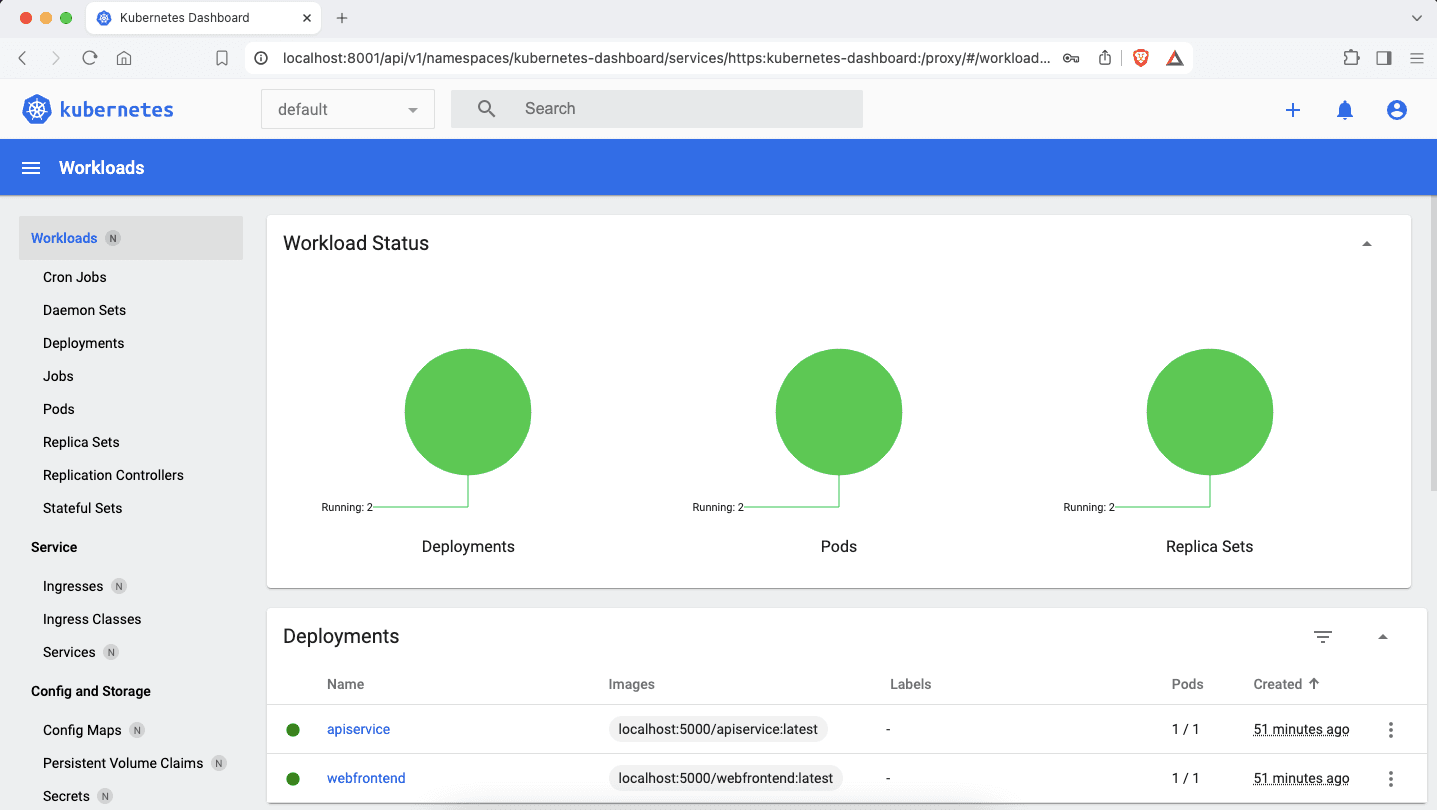Open Stateful Sets page
Image resolution: width=1437 pixels, height=810 pixels.
83,508
